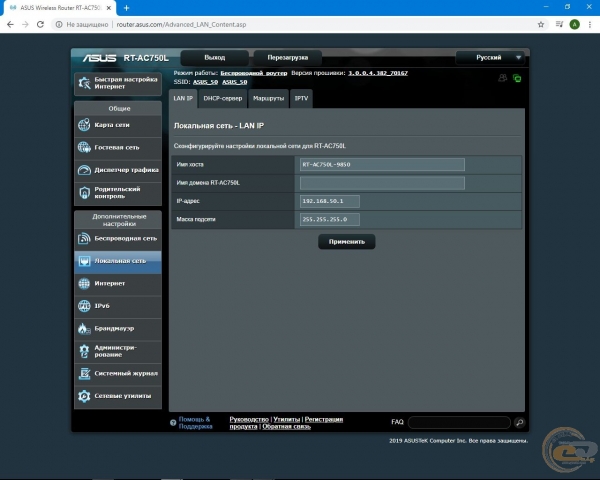Click the Перезагрузка reboot button
Image resolution: width=600 pixels, height=480 pixels.
click(x=287, y=58)
